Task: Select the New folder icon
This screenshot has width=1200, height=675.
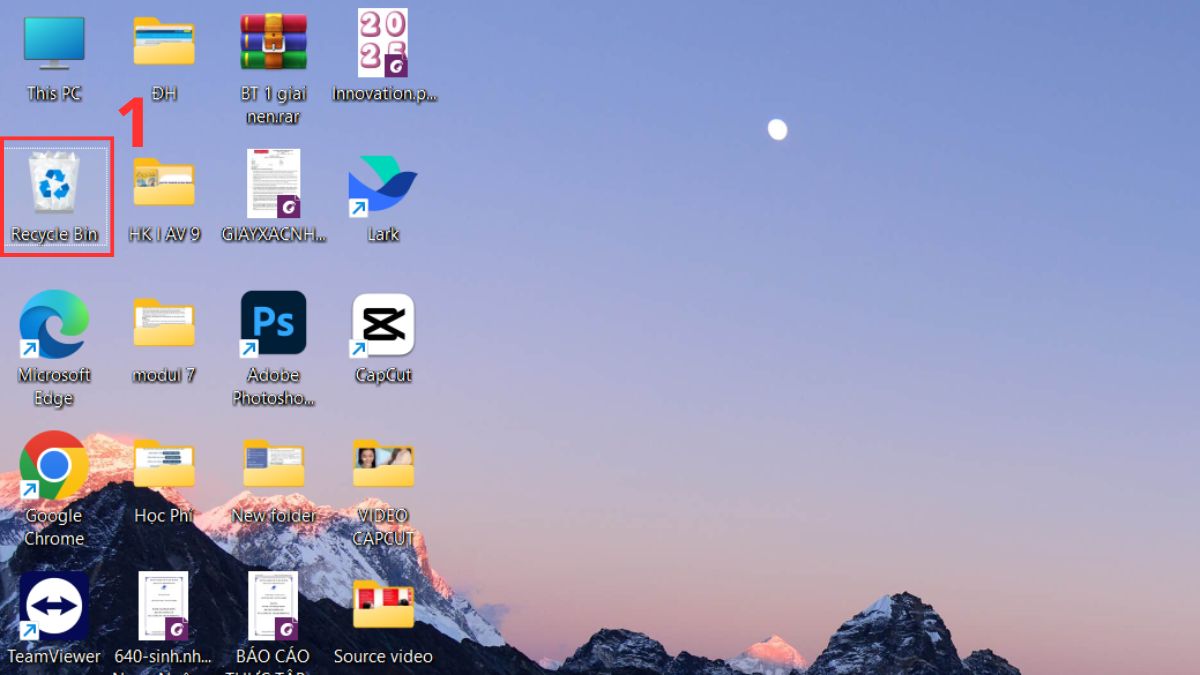Action: [273, 465]
